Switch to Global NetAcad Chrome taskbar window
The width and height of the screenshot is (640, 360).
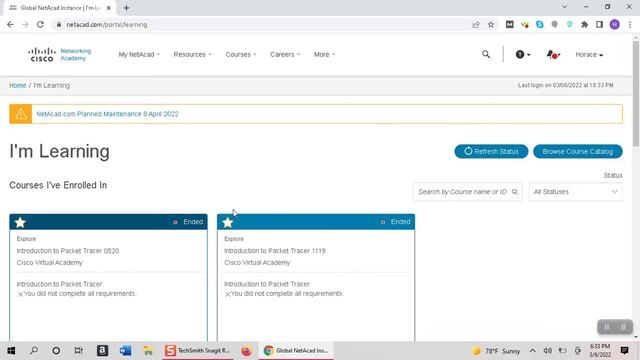[x=296, y=351]
